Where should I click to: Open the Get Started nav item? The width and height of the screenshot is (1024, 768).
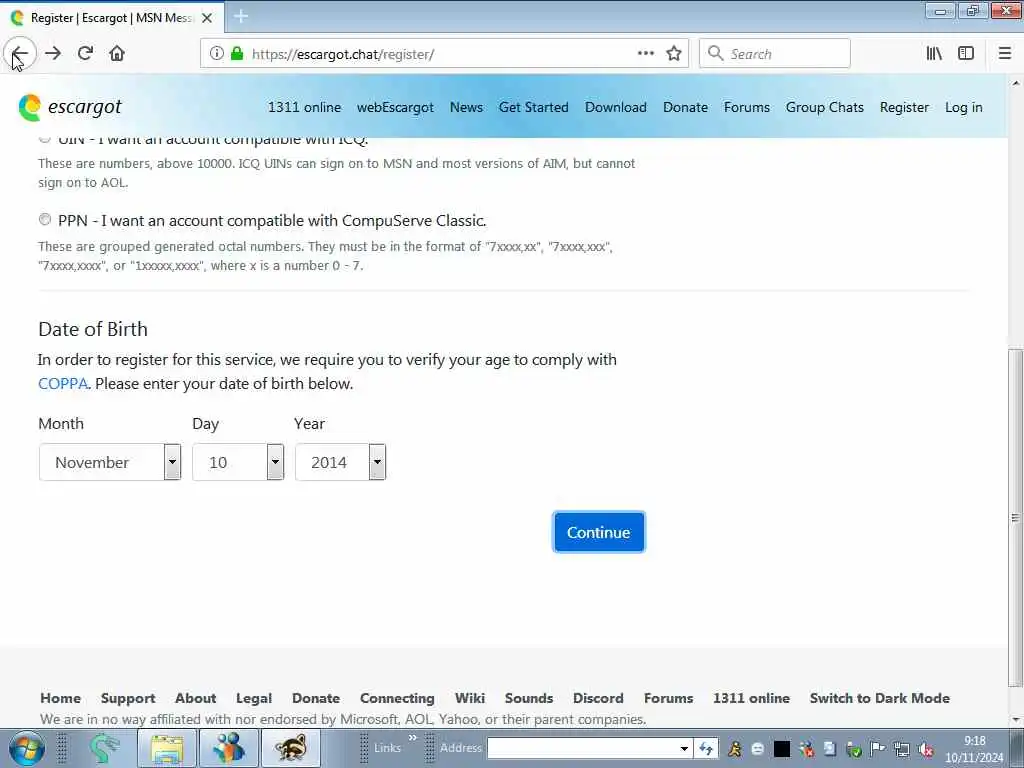[534, 107]
